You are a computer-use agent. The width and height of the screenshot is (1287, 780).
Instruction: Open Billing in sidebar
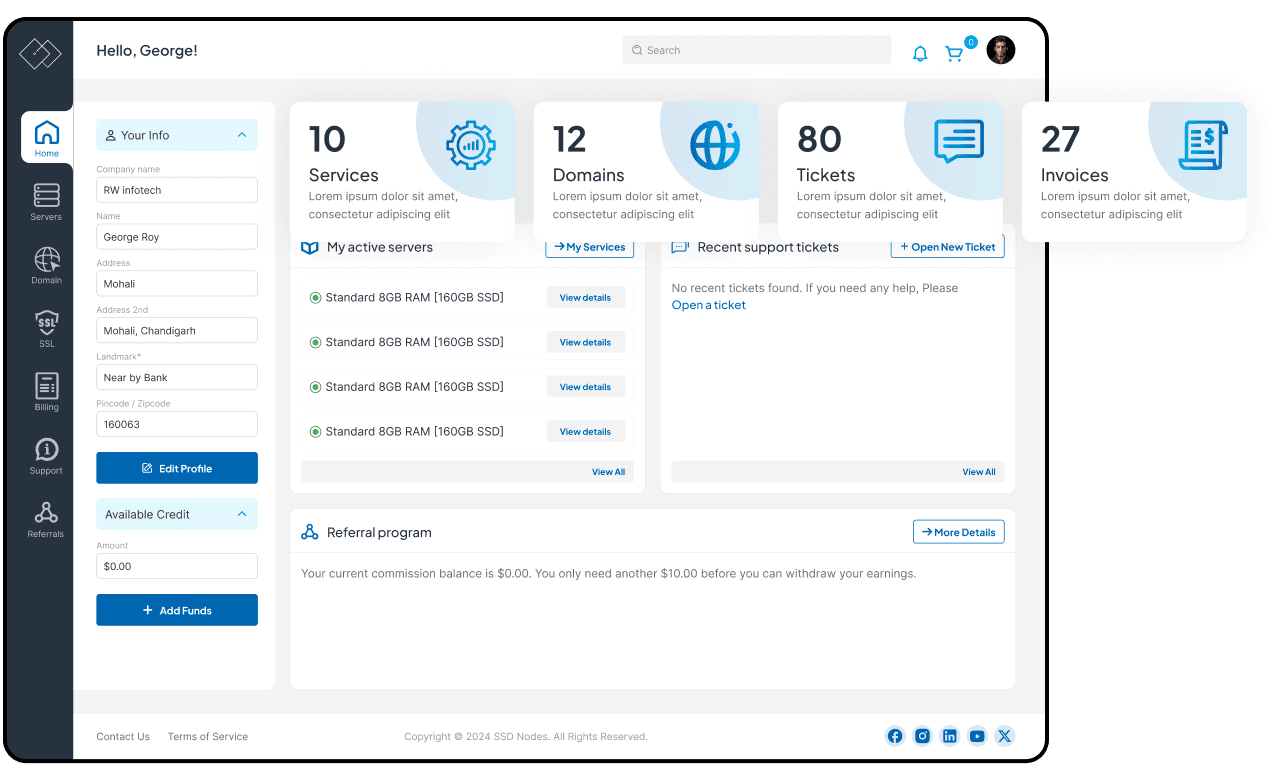tap(46, 392)
